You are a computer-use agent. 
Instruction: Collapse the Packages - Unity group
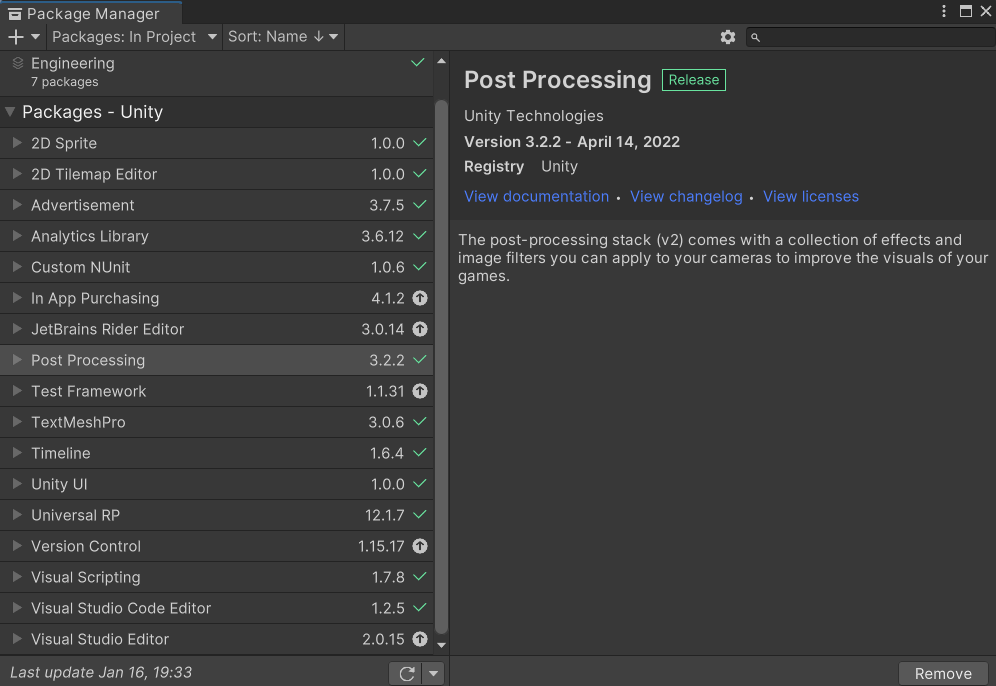pyautogui.click(x=10, y=112)
